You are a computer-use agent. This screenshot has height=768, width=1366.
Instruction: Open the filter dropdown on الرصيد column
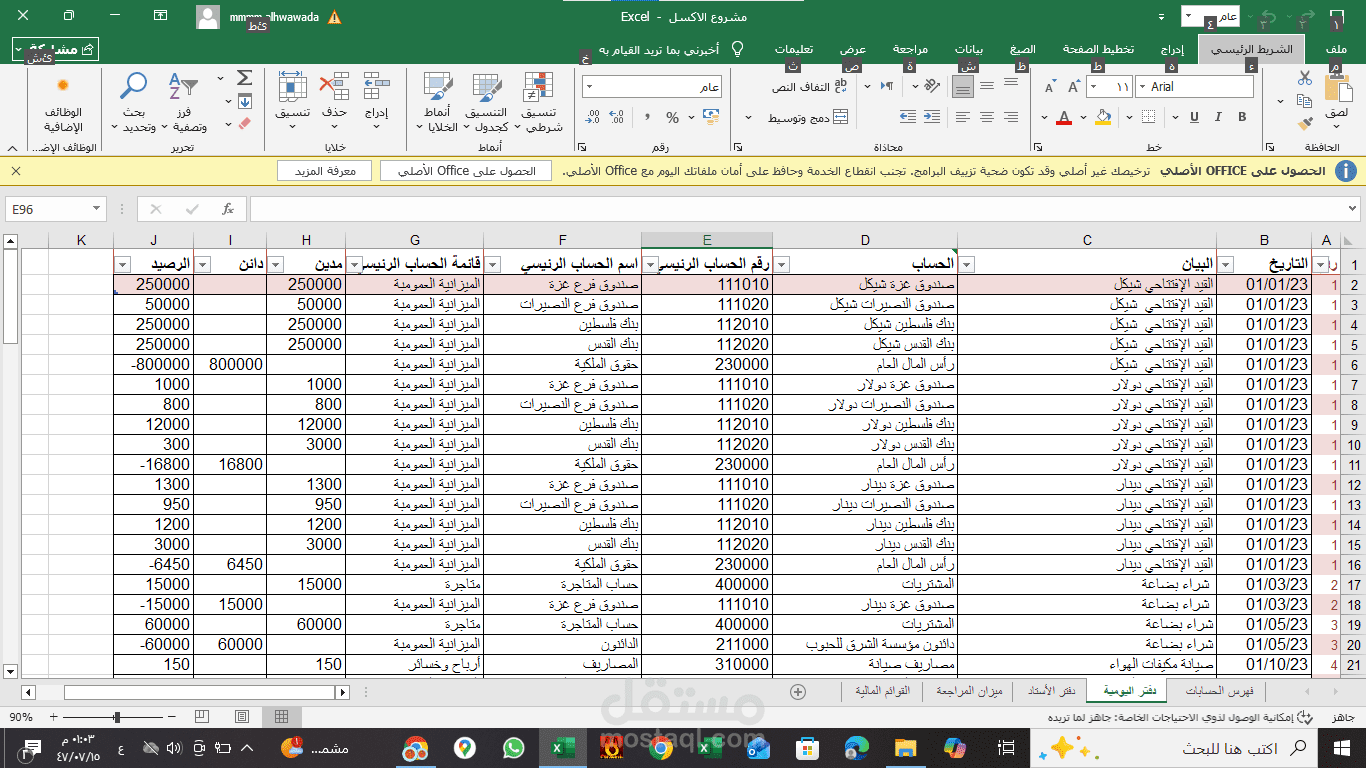click(122, 262)
